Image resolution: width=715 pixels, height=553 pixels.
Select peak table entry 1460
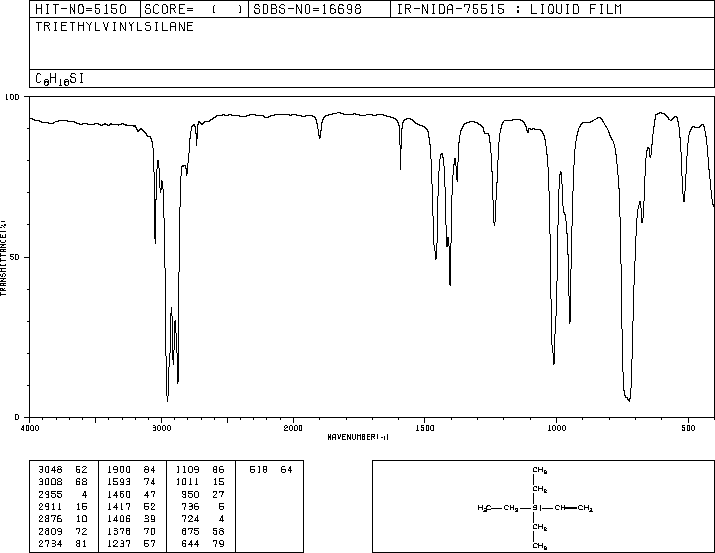click(119, 495)
